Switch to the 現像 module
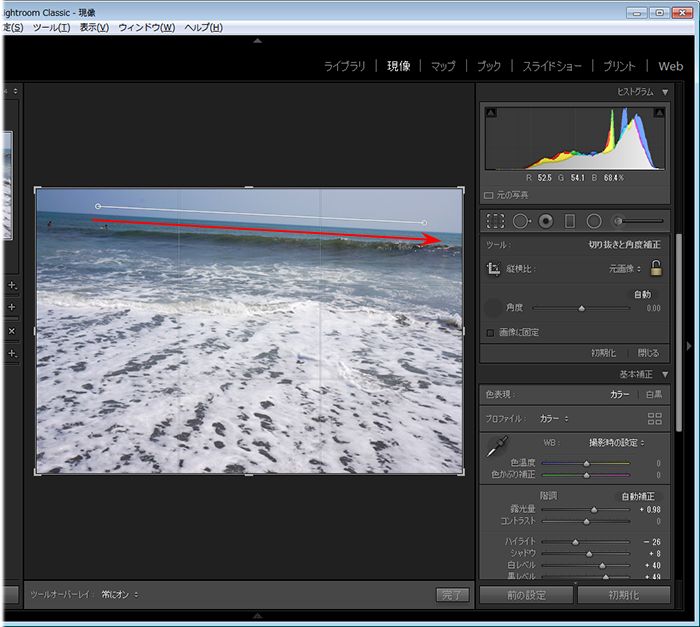 point(399,66)
